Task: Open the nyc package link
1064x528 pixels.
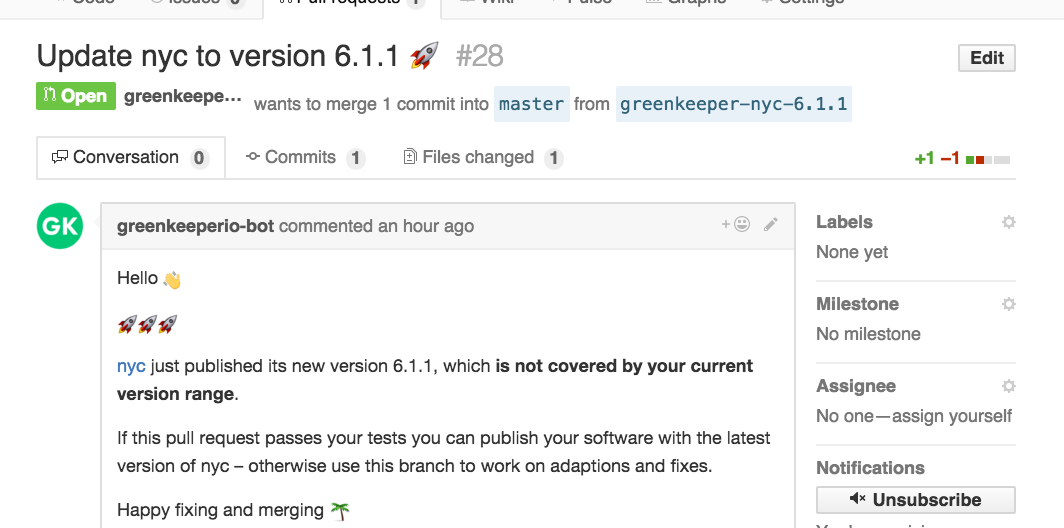Action: (x=131, y=366)
